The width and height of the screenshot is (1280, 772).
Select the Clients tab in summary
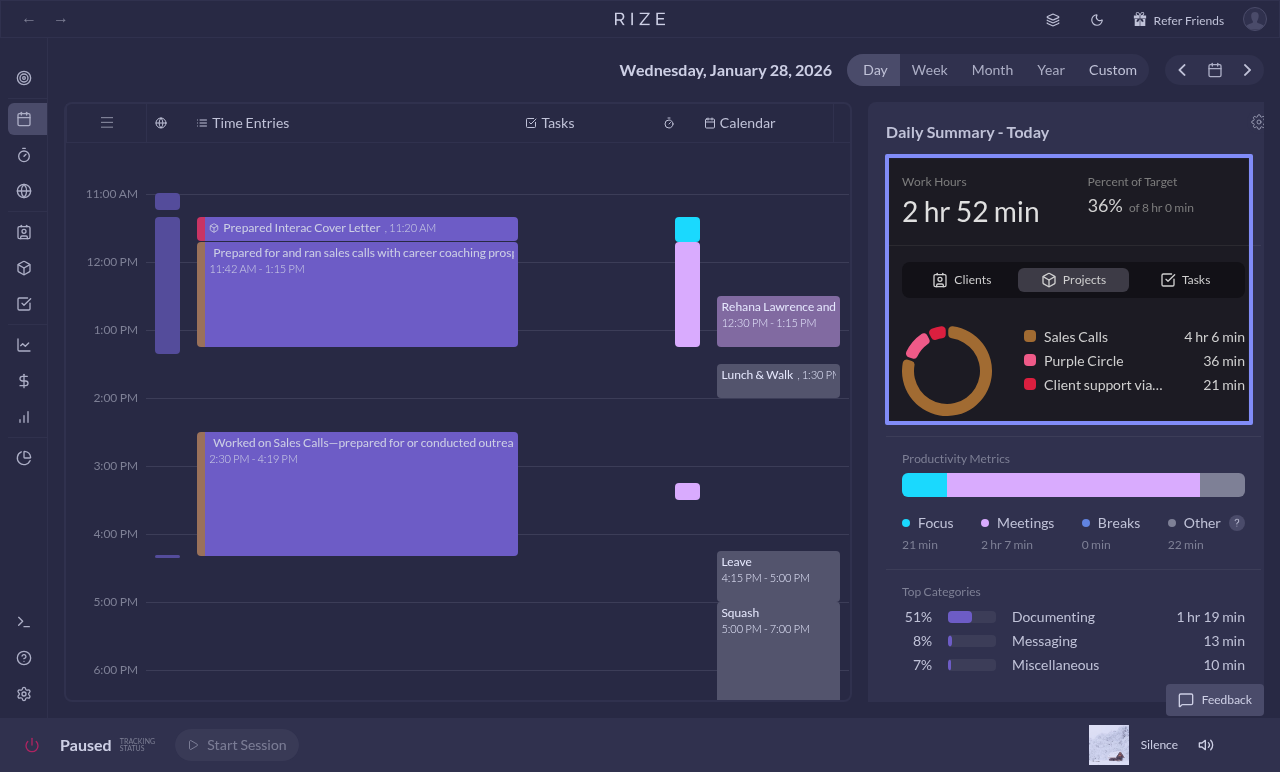(x=961, y=280)
